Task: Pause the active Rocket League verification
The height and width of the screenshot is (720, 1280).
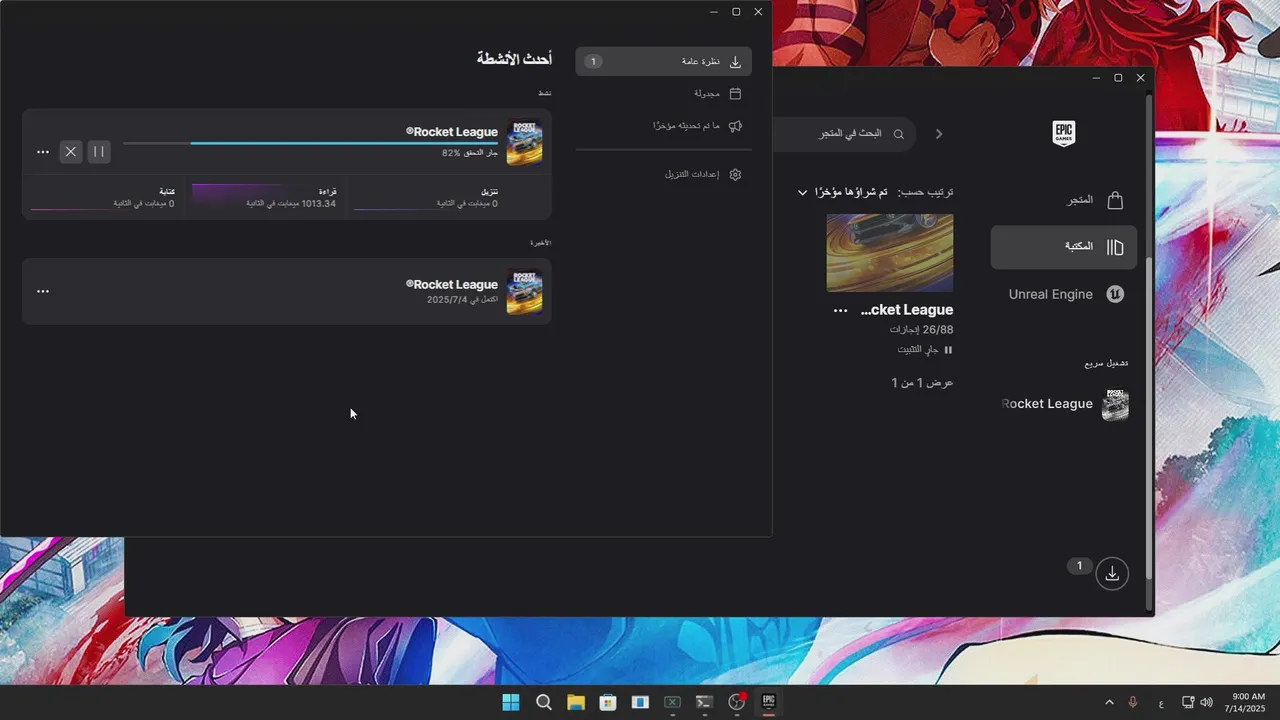Action: point(98,152)
